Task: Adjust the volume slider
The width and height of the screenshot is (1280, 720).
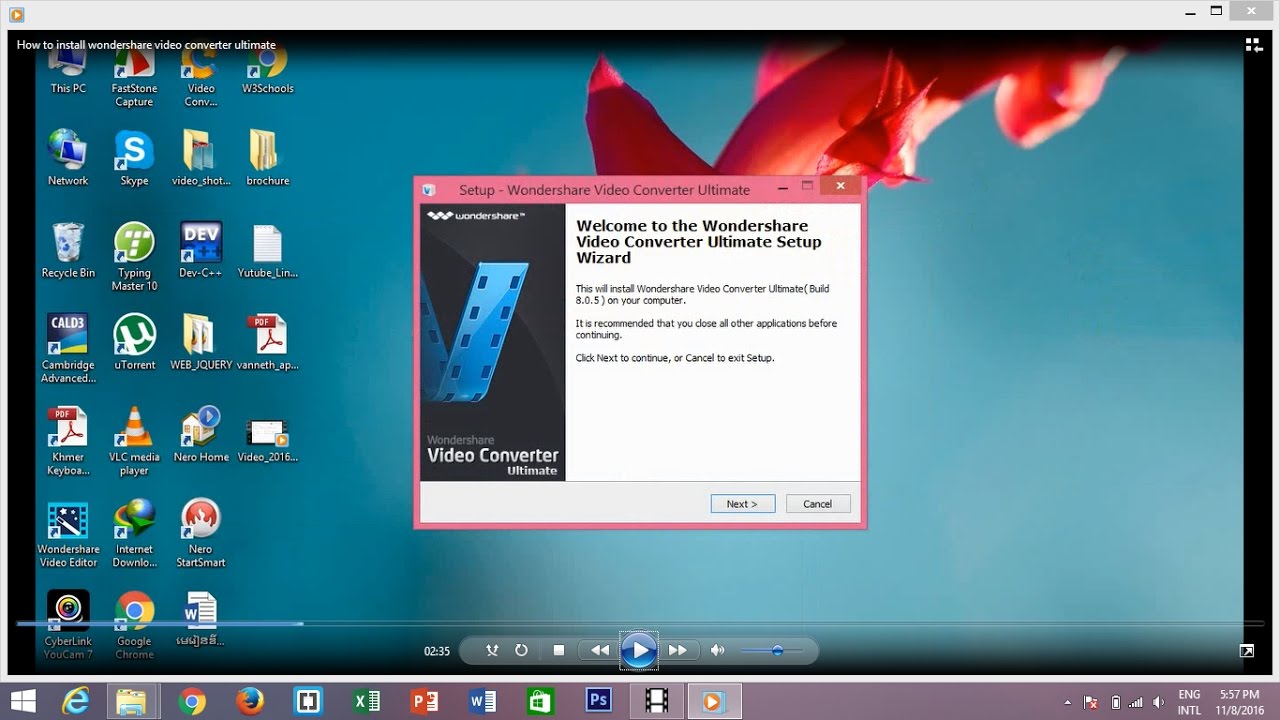Action: [771, 651]
